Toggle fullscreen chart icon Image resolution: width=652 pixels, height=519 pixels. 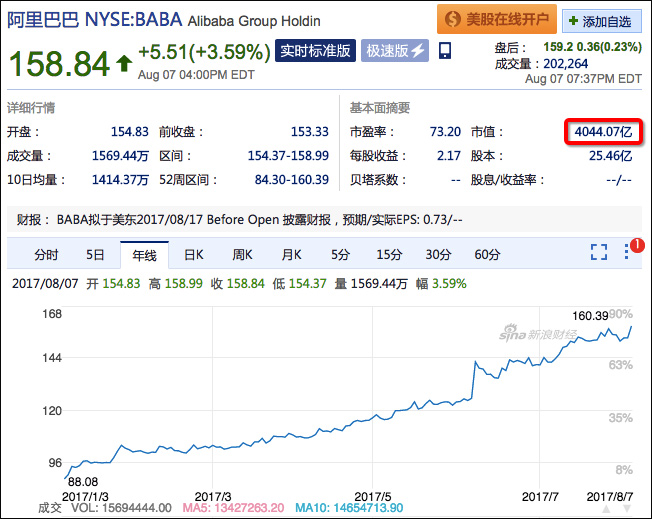pyautogui.click(x=599, y=252)
